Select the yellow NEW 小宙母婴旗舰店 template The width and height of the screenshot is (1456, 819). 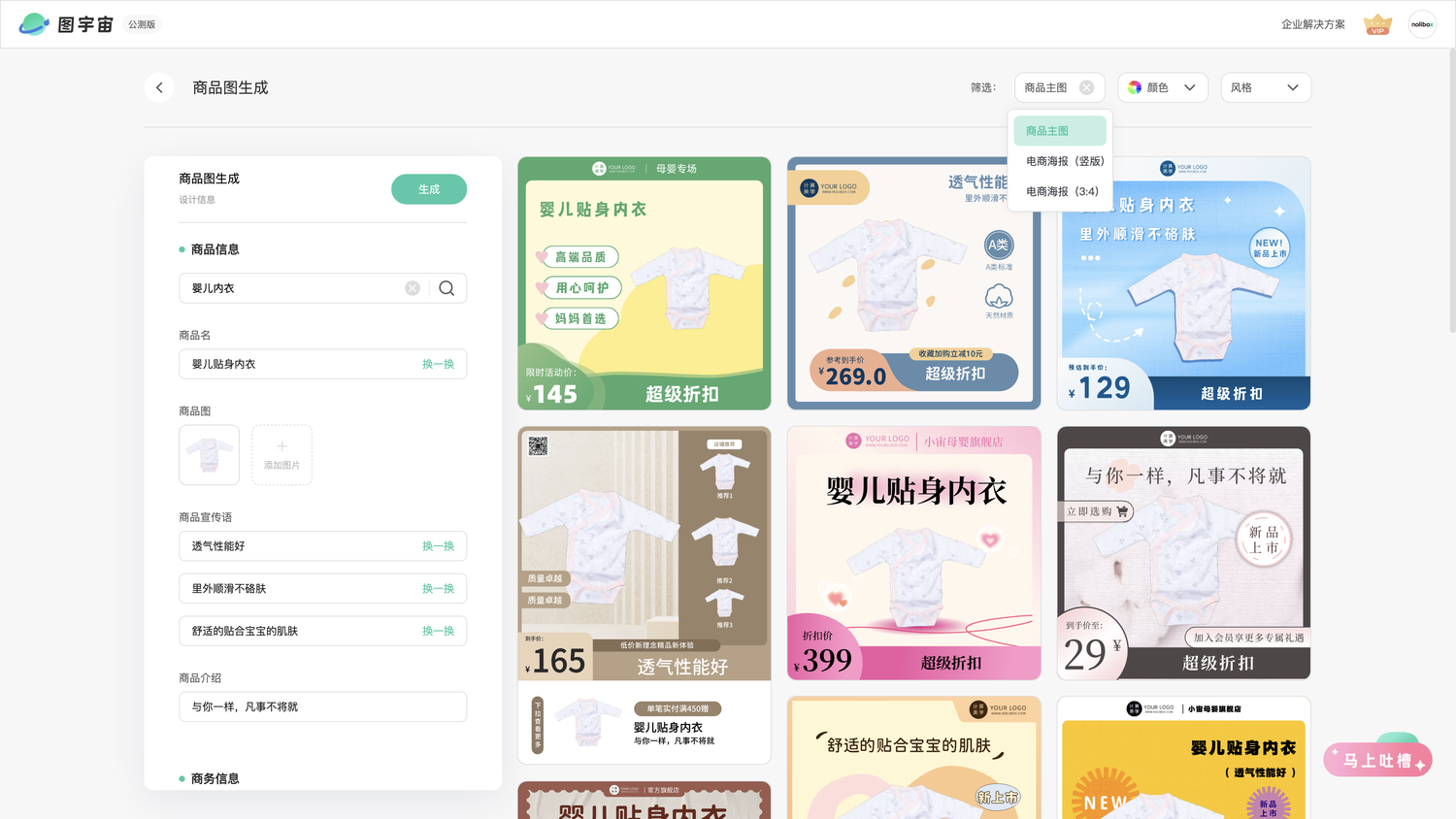1183,758
